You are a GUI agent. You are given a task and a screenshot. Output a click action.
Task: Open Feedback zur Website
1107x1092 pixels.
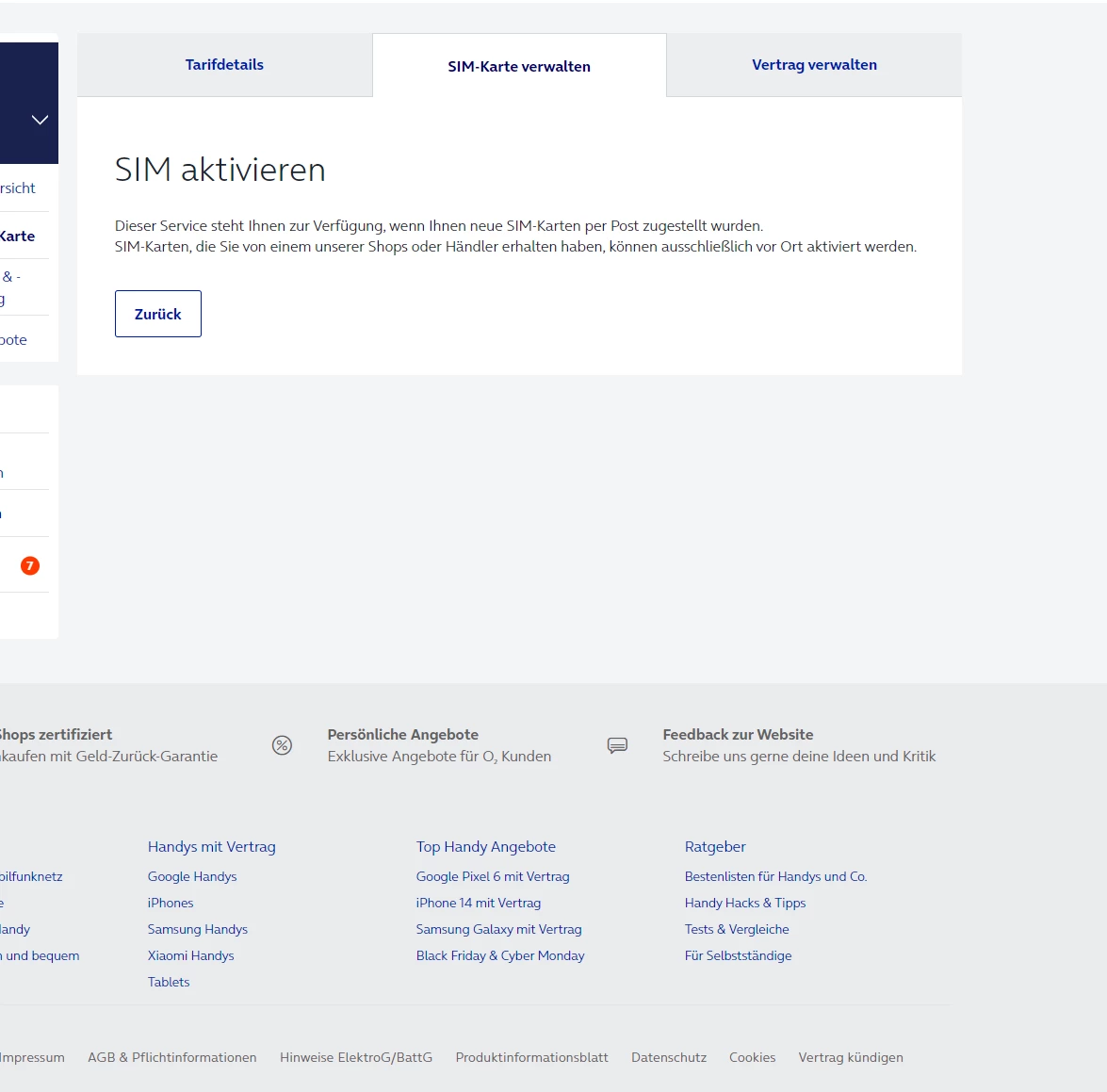click(x=738, y=735)
